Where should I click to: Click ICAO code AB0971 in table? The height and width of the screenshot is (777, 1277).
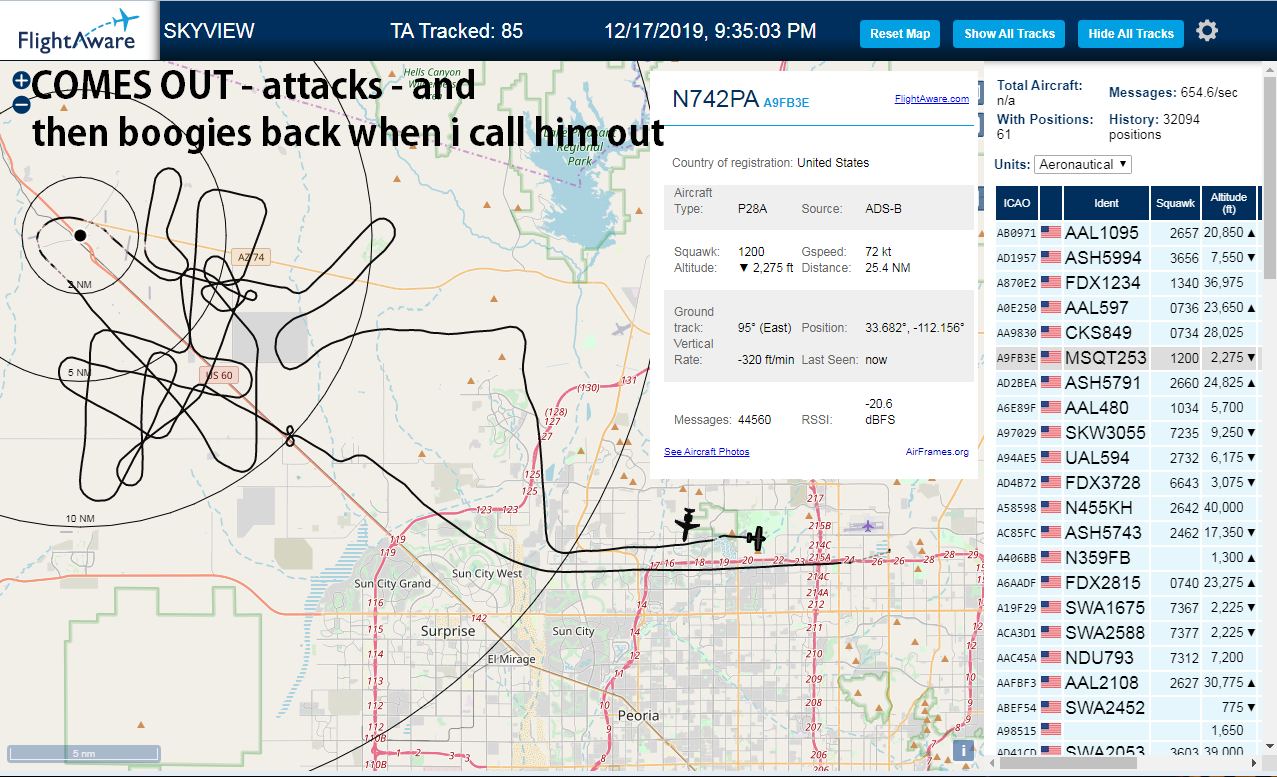(x=1016, y=233)
